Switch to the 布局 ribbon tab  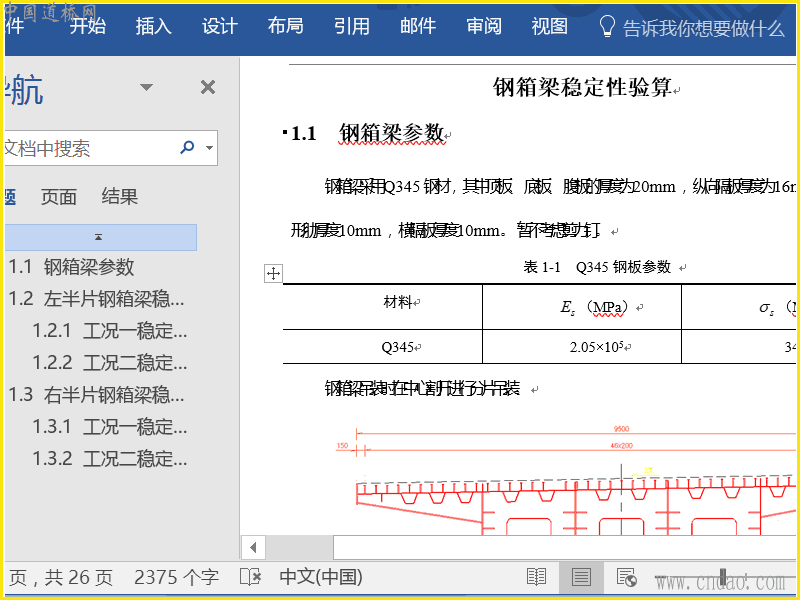(x=286, y=26)
